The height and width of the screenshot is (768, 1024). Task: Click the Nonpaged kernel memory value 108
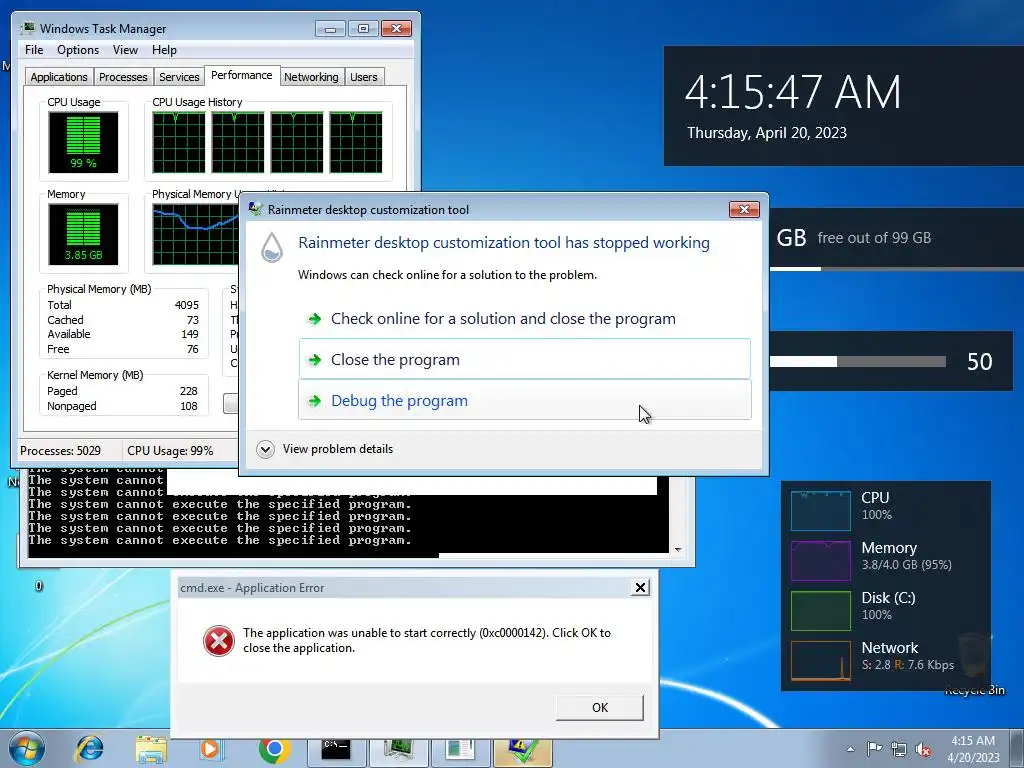click(189, 406)
